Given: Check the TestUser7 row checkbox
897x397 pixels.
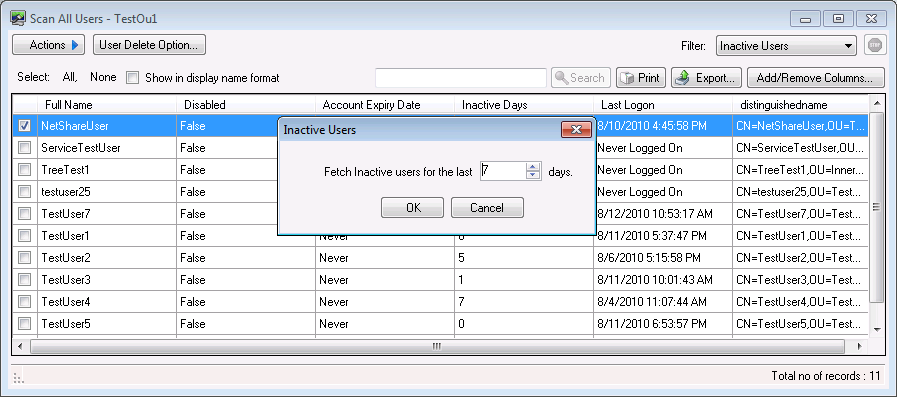Looking at the screenshot, I should point(25,214).
